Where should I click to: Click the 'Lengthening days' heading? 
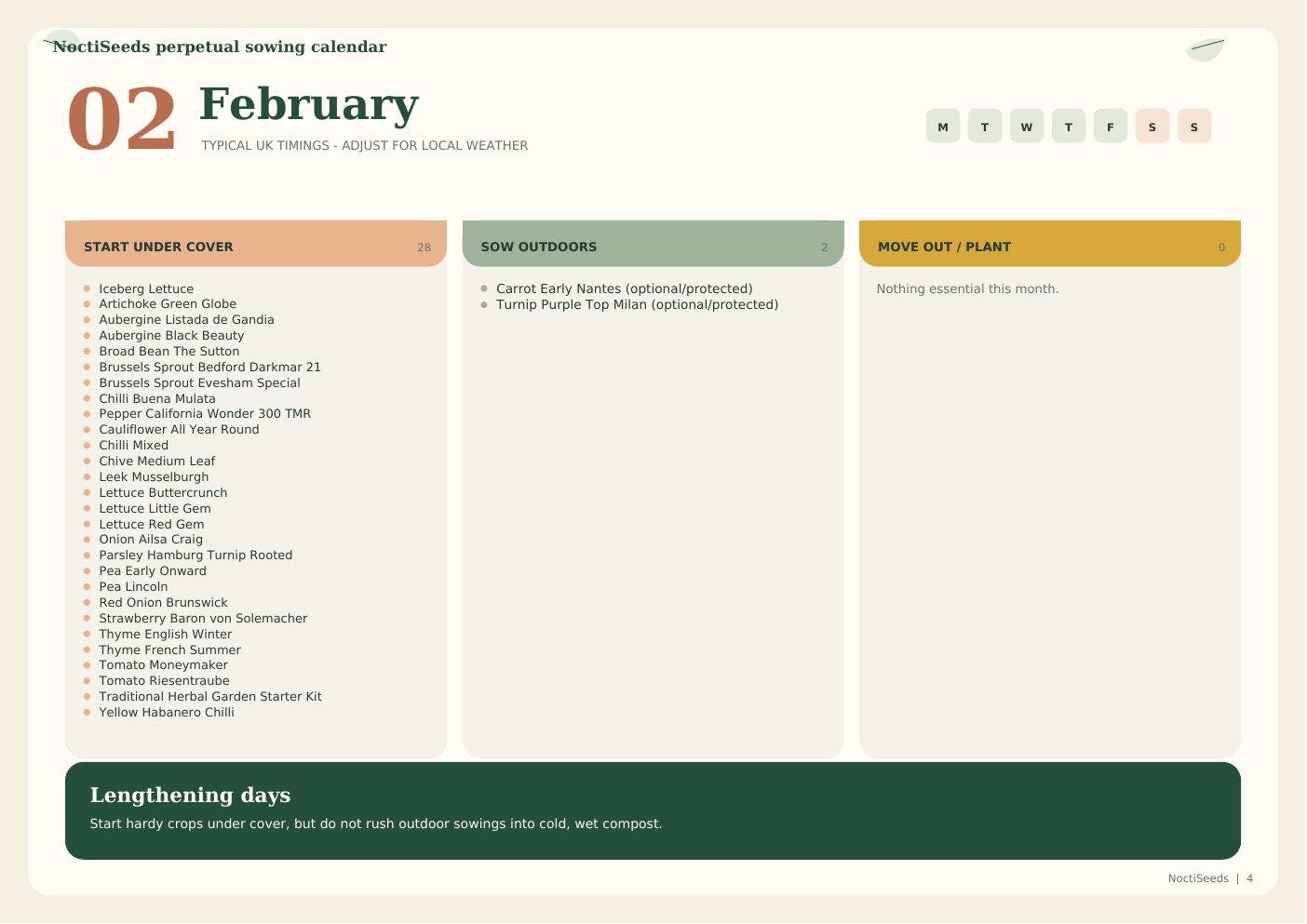(190, 795)
